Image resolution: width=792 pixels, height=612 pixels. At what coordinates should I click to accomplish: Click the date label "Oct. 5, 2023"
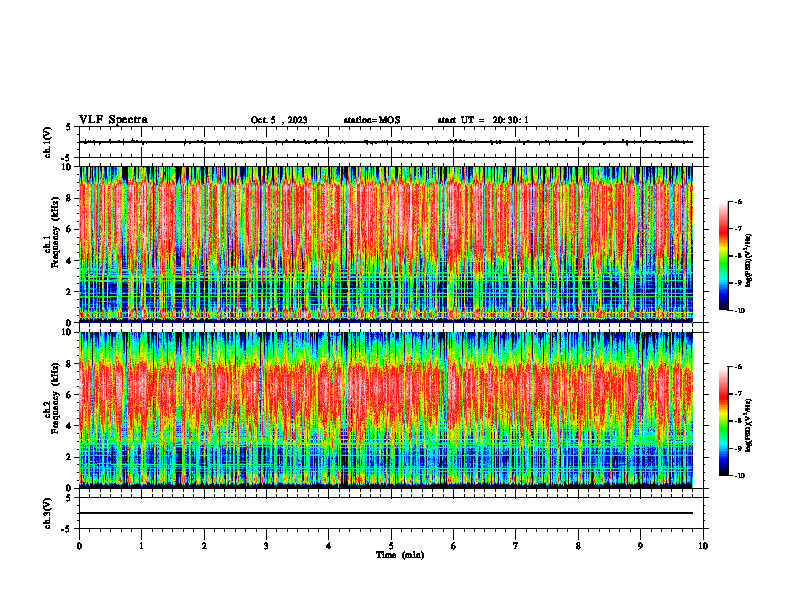(279, 120)
